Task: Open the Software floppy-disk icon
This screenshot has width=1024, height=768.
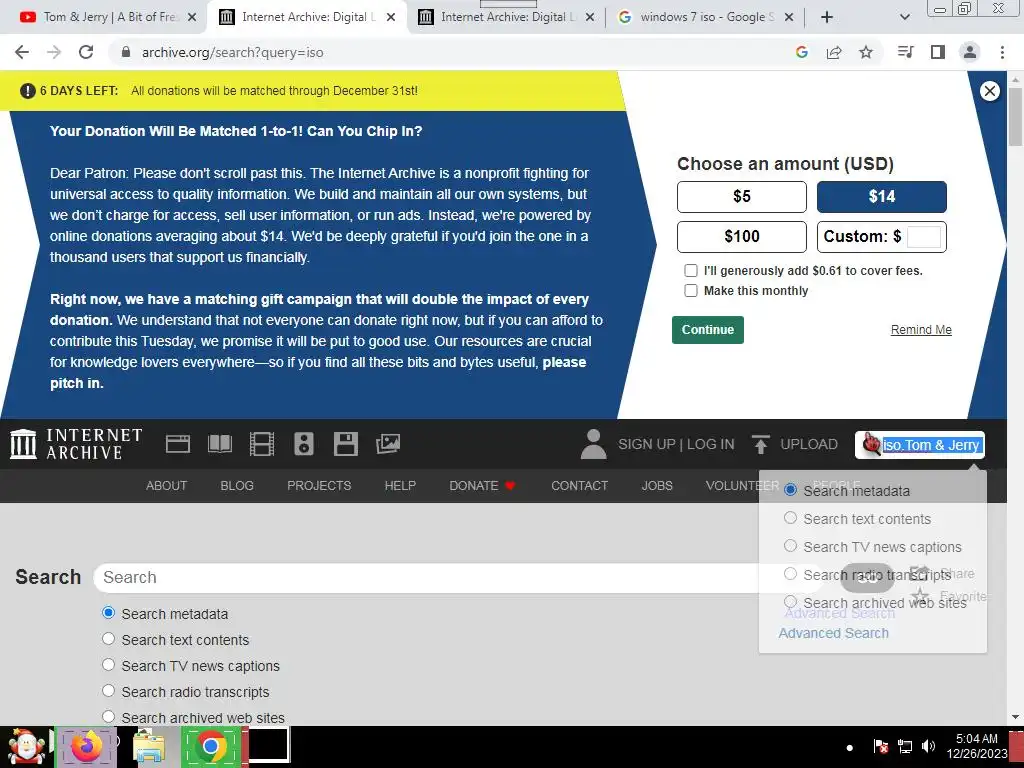Action: [345, 445]
